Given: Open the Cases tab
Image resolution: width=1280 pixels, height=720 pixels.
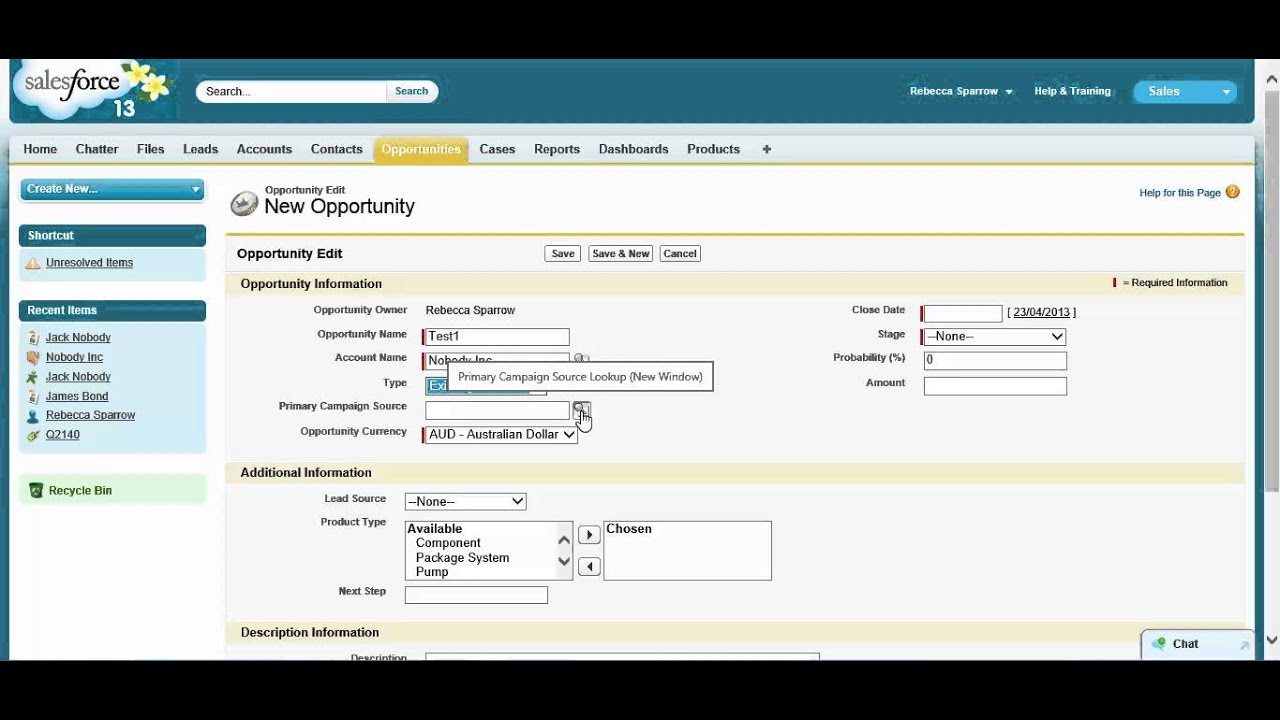Looking at the screenshot, I should tap(497, 149).
